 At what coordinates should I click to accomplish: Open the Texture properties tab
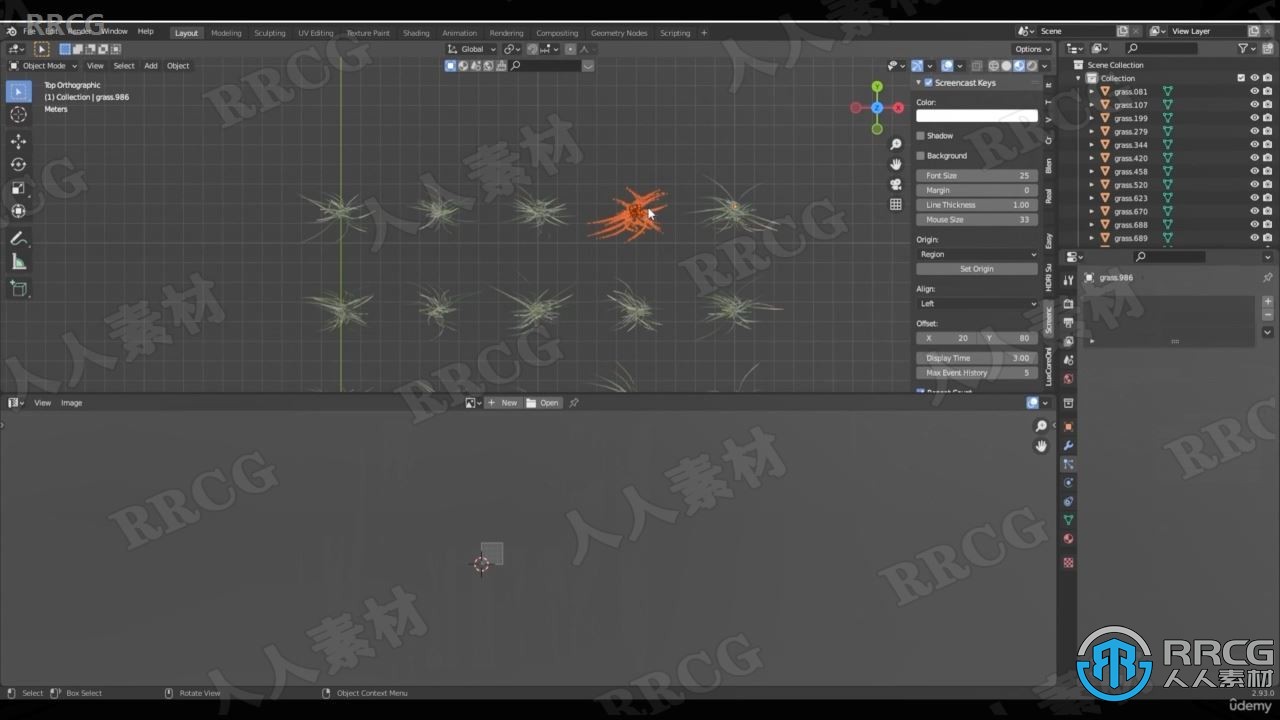tap(1068, 562)
